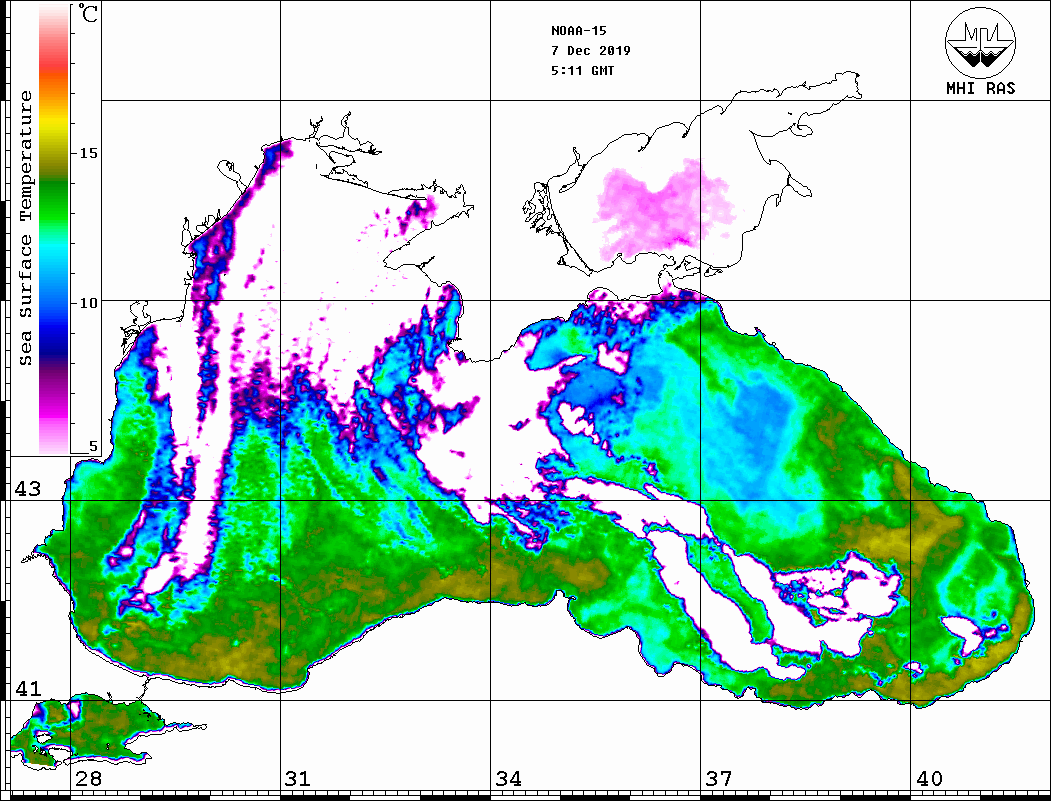
Task: Click latitude label 43
Action: [x=27, y=489]
